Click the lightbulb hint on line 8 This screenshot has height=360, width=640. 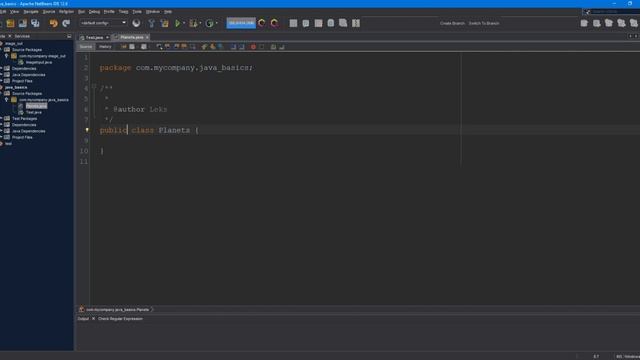point(87,130)
